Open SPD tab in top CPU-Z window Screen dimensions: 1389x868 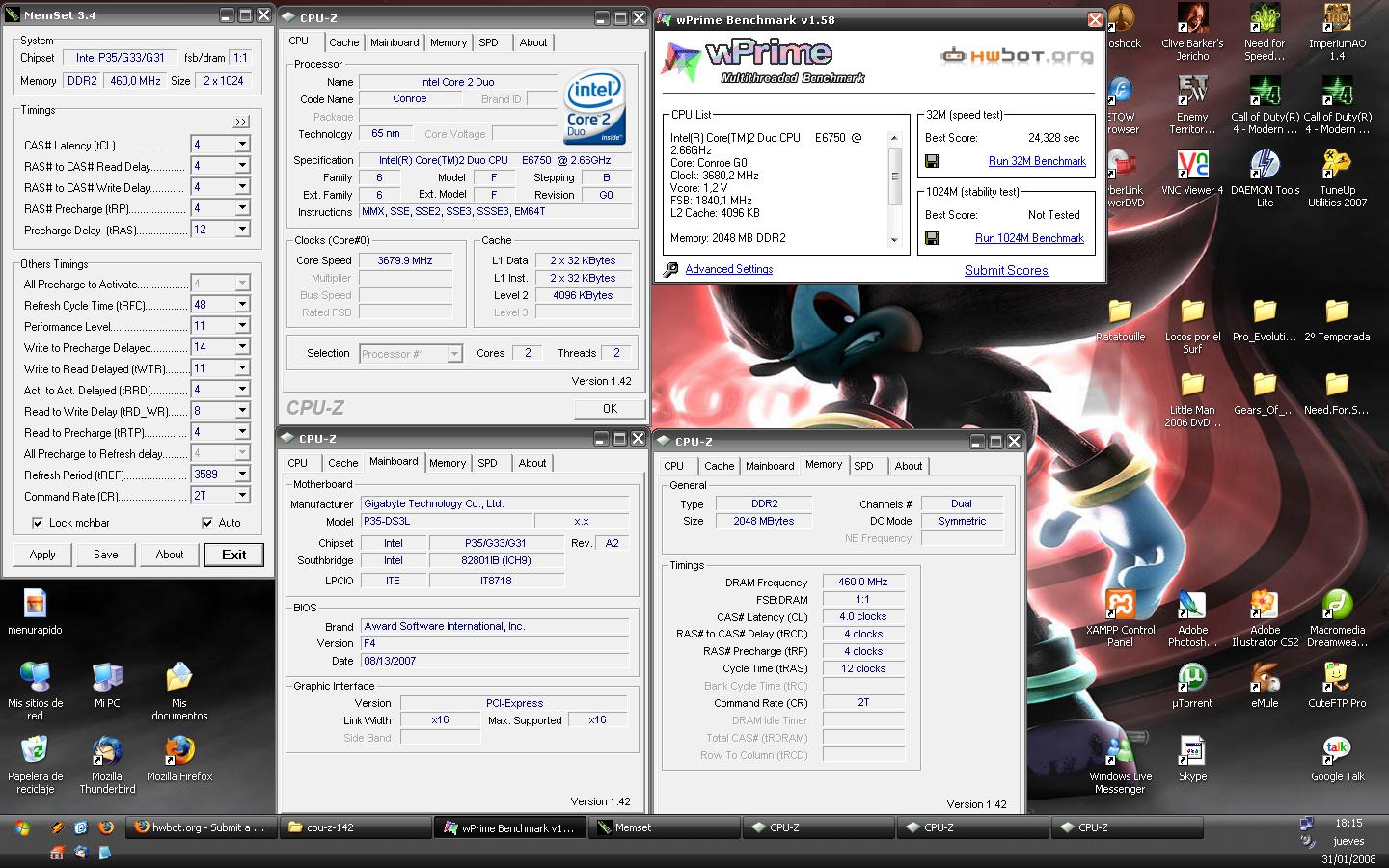click(489, 42)
